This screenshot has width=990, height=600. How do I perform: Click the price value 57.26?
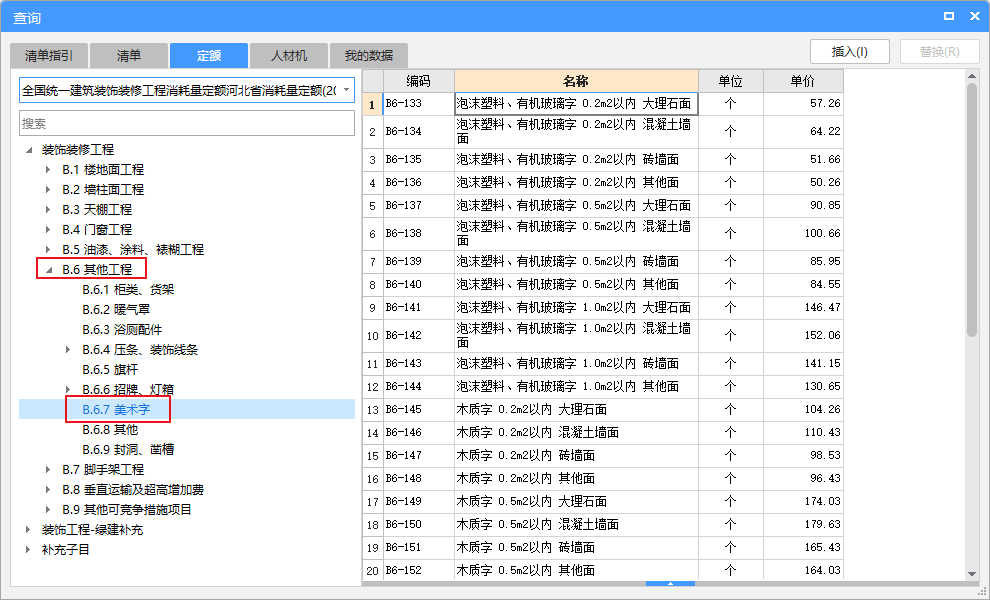click(x=825, y=104)
